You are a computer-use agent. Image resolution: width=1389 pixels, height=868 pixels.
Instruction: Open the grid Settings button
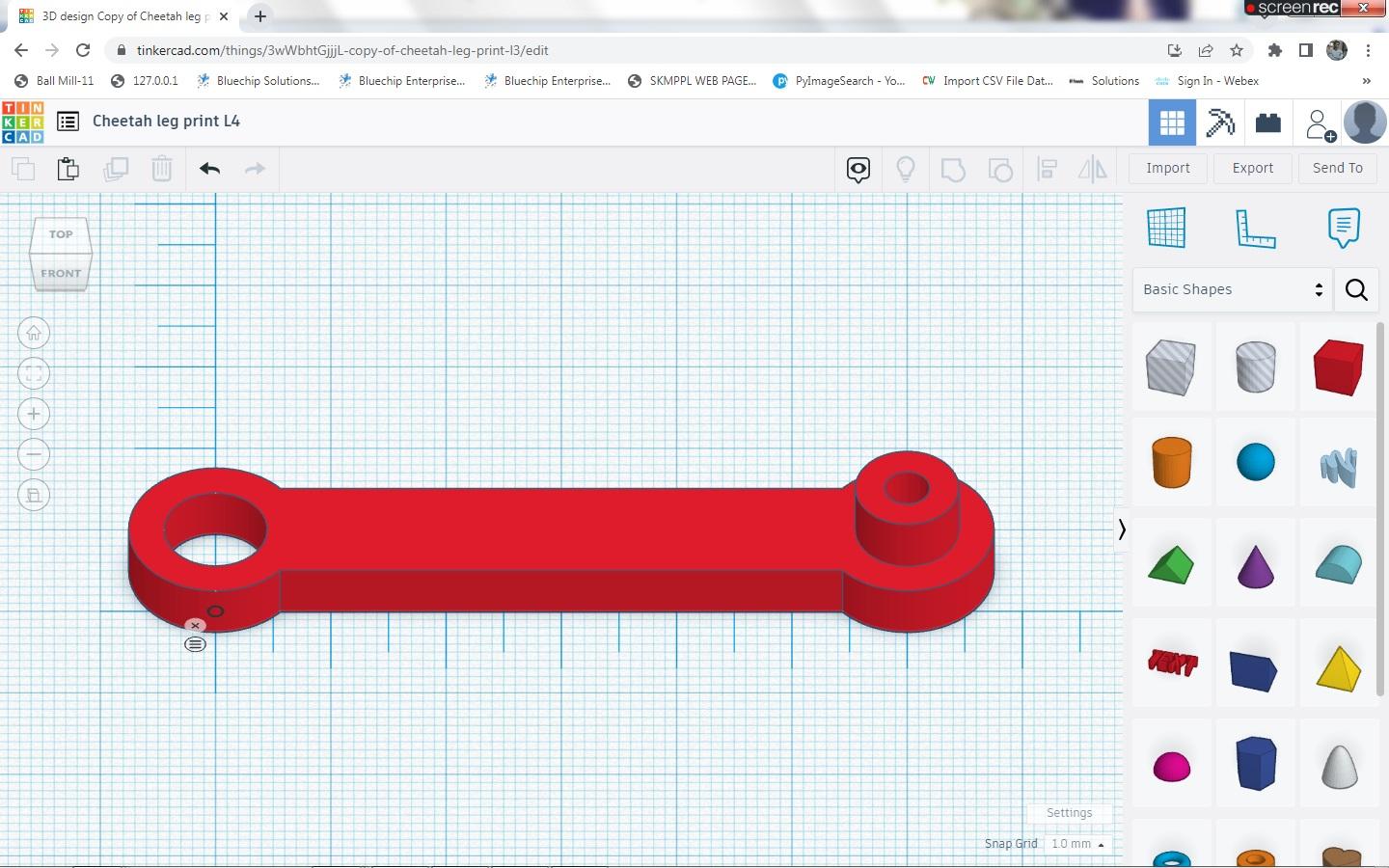(1069, 813)
